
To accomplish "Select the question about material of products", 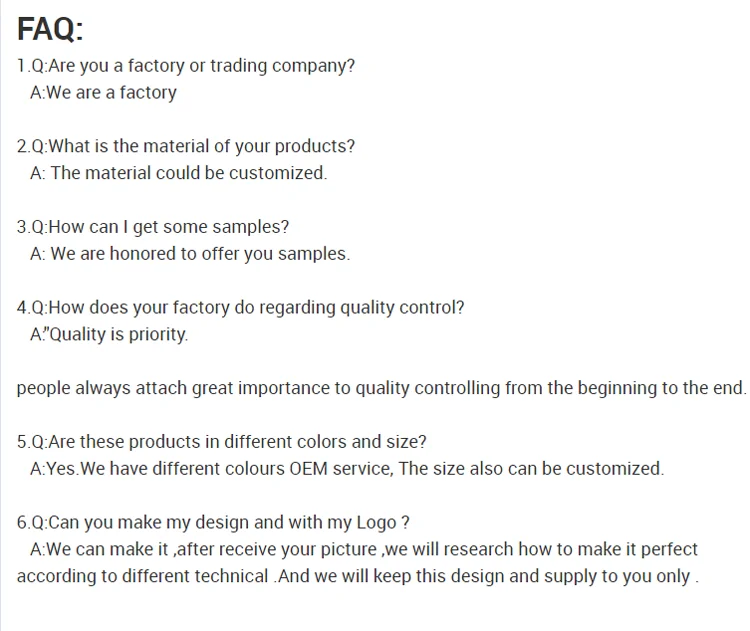I will tap(186, 146).
